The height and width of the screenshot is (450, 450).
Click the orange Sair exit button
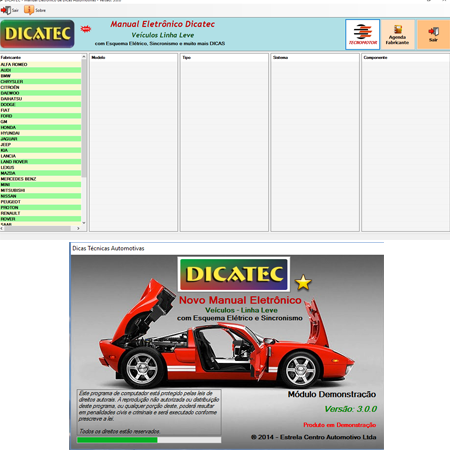coord(433,34)
